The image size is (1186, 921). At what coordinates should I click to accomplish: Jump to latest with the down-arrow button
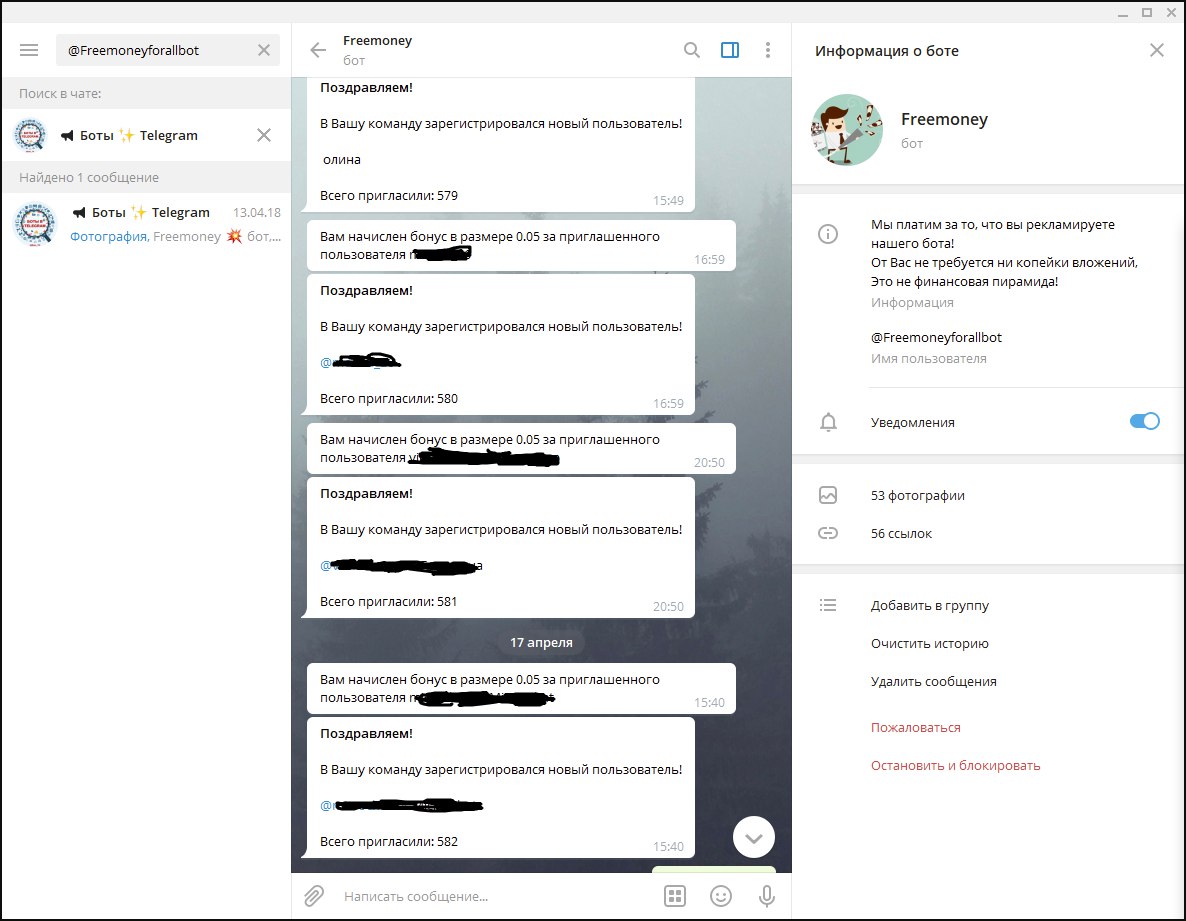coord(754,837)
